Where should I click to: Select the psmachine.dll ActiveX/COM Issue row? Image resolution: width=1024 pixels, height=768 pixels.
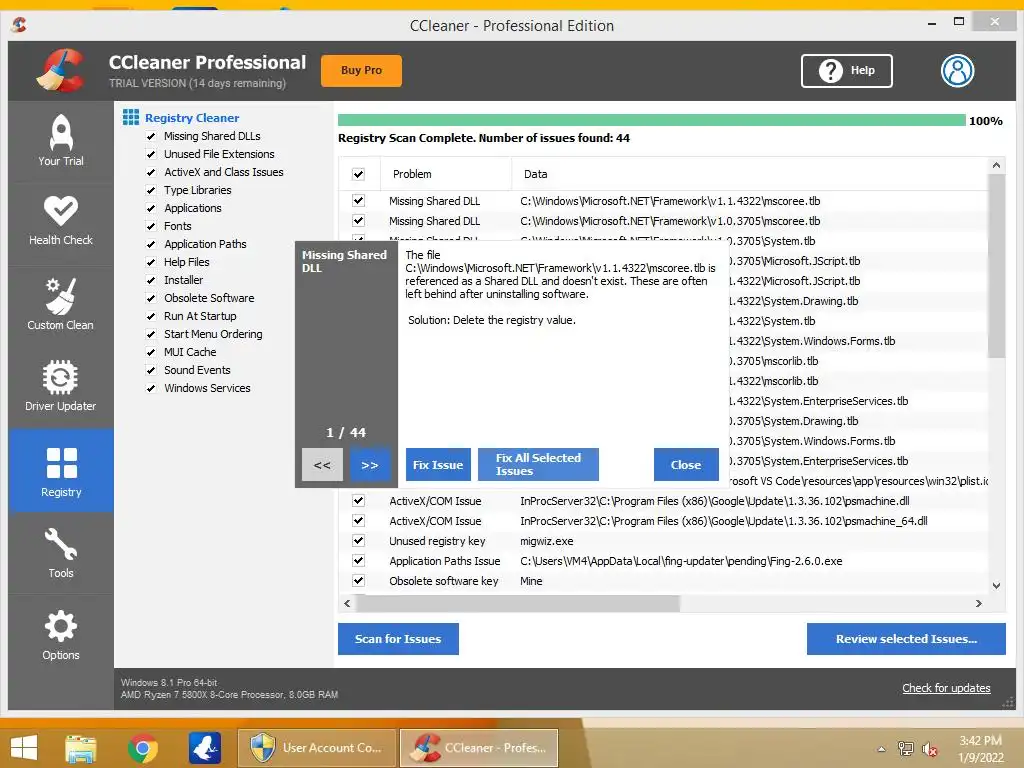click(x=663, y=501)
